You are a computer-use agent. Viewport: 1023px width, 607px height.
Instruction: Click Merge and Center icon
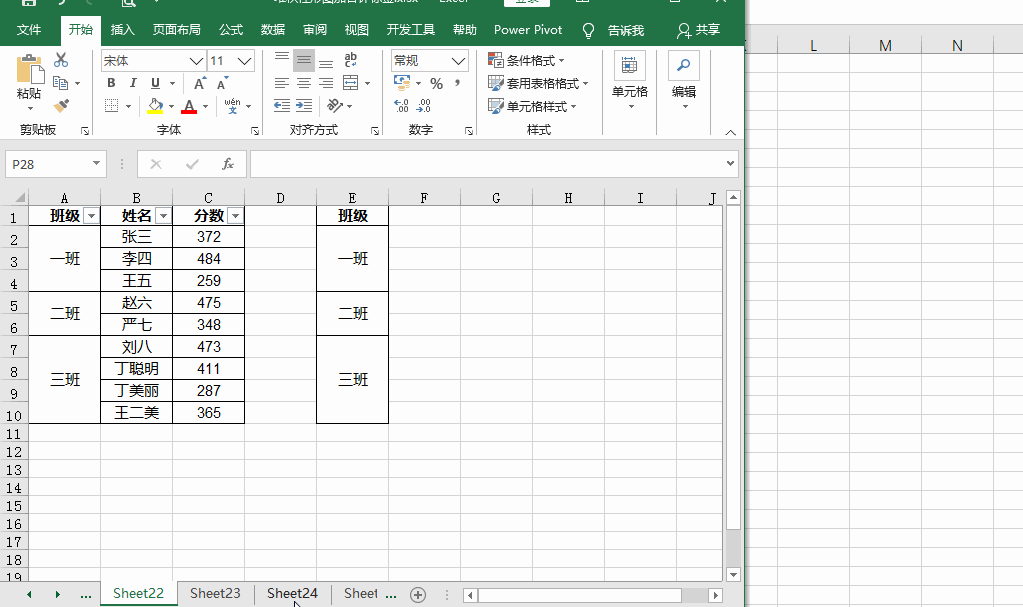(351, 83)
